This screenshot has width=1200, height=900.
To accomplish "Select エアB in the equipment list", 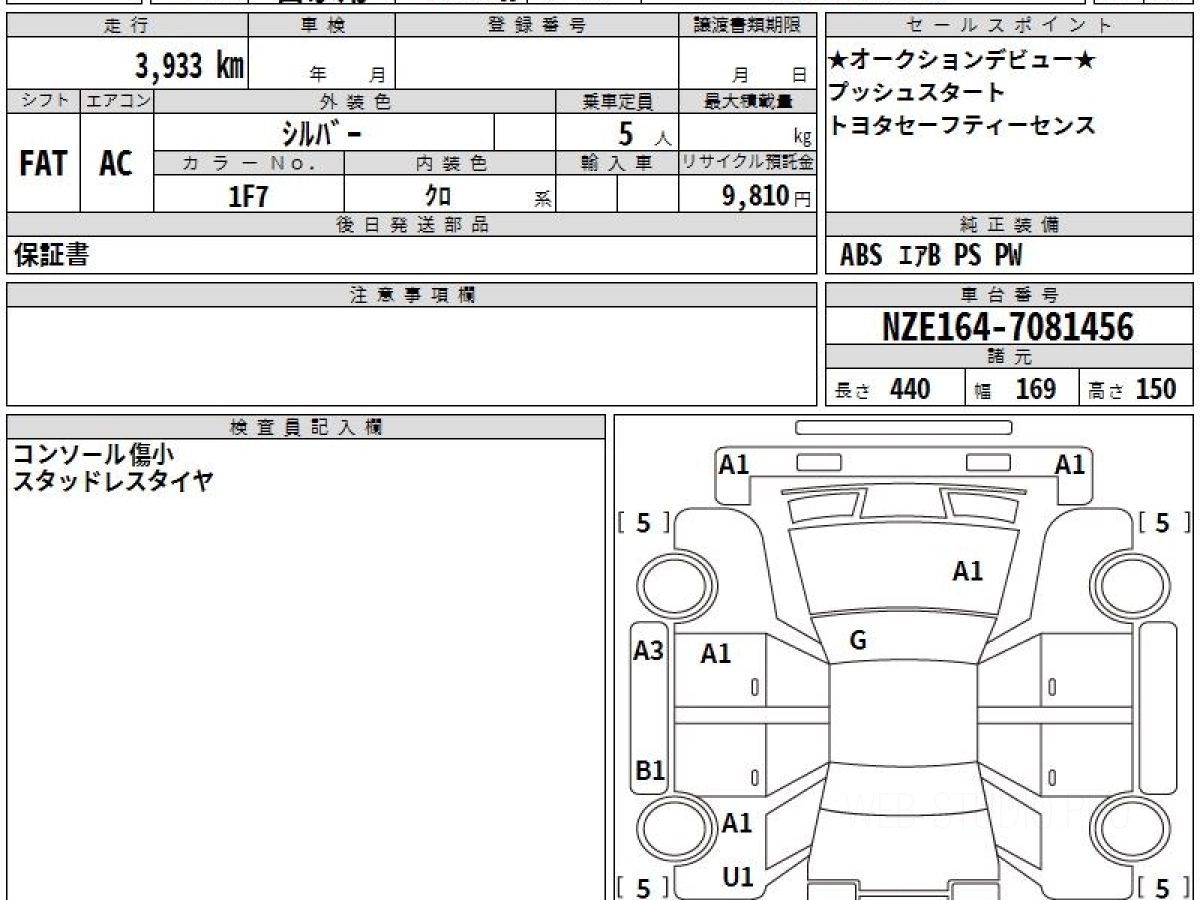I will coord(920,256).
